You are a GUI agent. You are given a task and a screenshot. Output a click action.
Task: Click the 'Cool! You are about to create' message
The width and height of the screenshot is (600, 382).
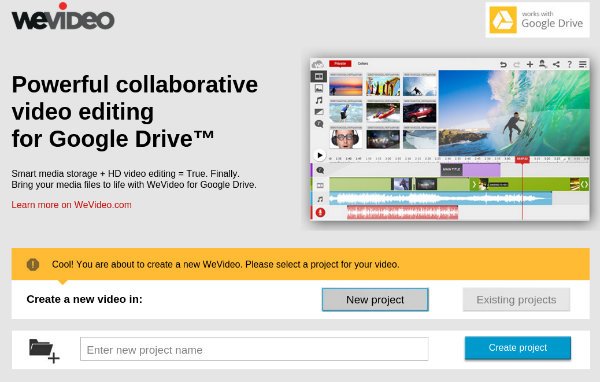point(225,264)
